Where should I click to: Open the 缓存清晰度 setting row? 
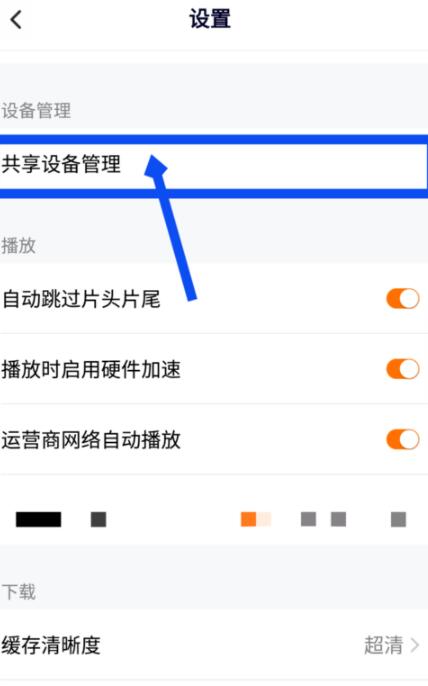214,645
